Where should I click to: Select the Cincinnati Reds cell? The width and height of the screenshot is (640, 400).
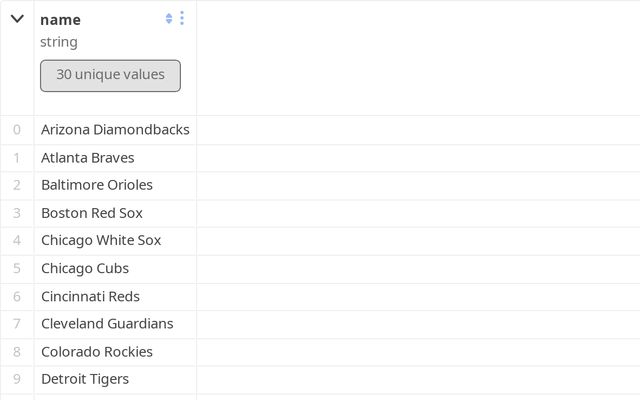pyautogui.click(x=90, y=296)
